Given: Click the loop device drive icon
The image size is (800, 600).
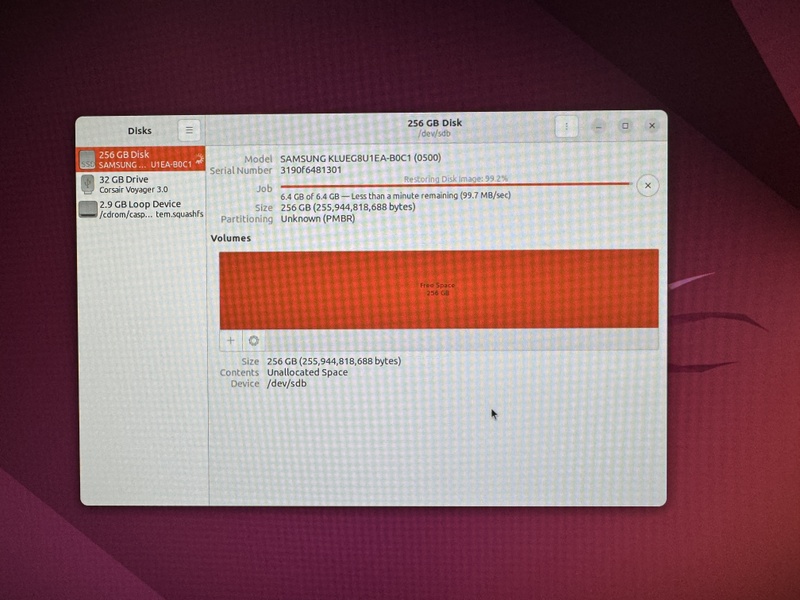Looking at the screenshot, I should click(x=88, y=209).
